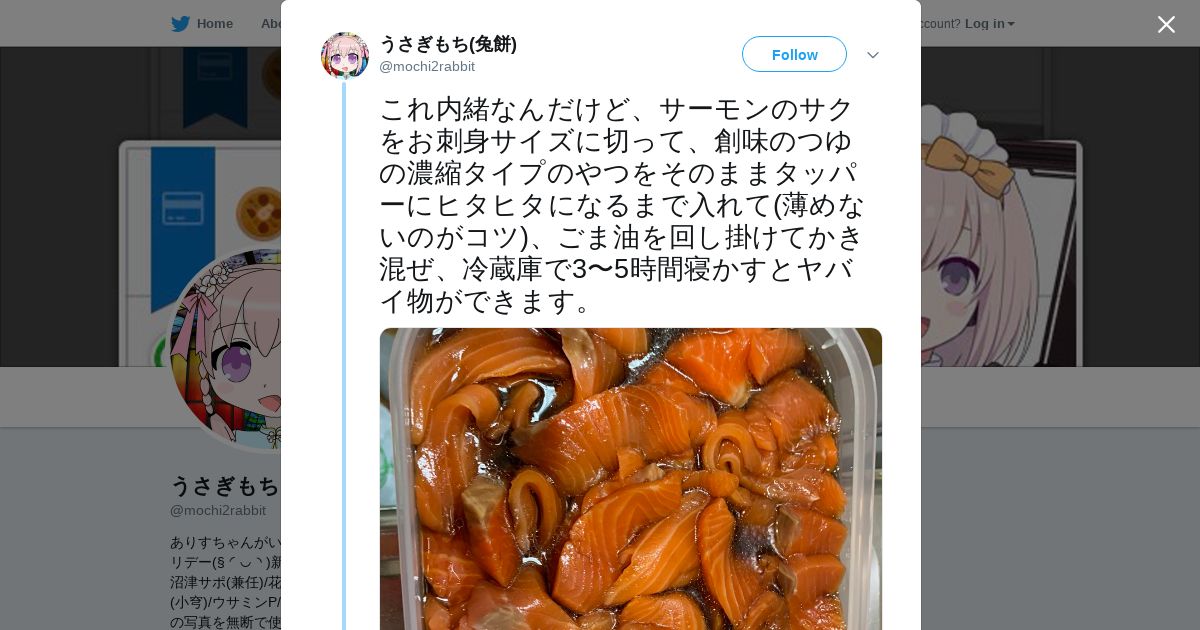This screenshot has height=630, width=1200.
Task: Open the About link in top navigation
Action: [270, 24]
